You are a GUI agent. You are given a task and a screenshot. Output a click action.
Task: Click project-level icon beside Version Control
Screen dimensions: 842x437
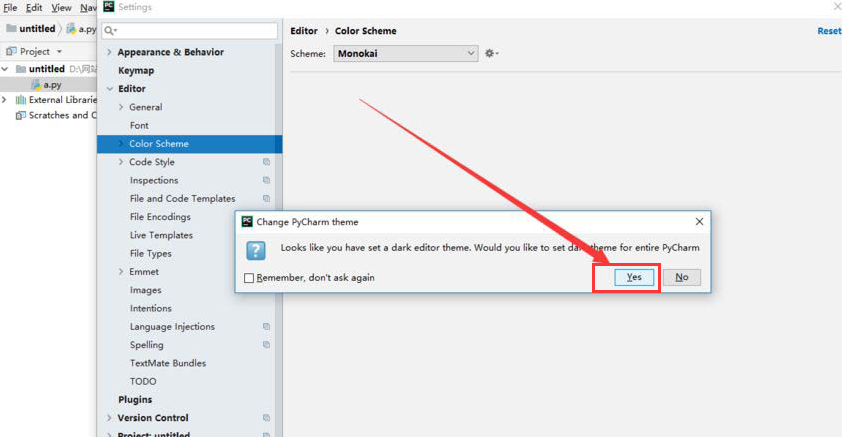pos(266,418)
